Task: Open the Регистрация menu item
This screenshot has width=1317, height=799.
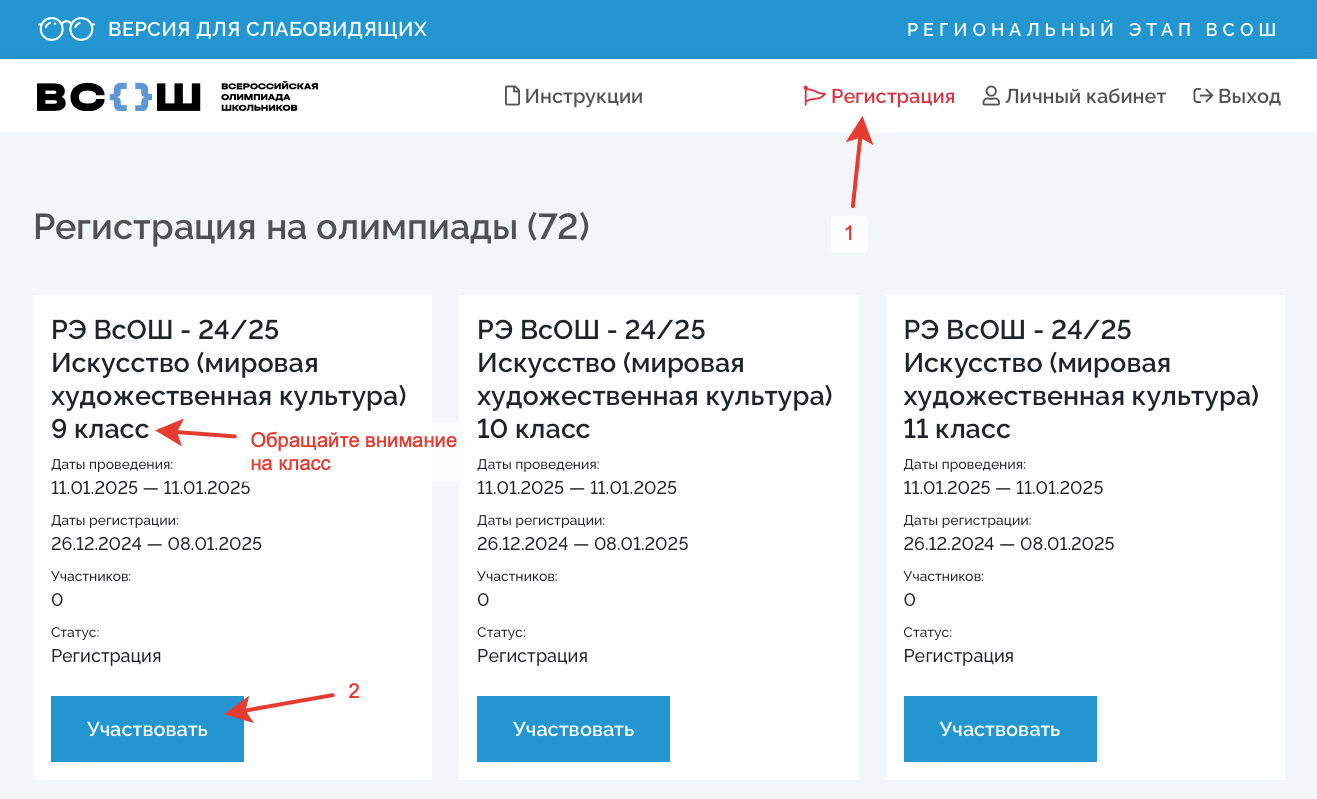Action: [x=892, y=97]
